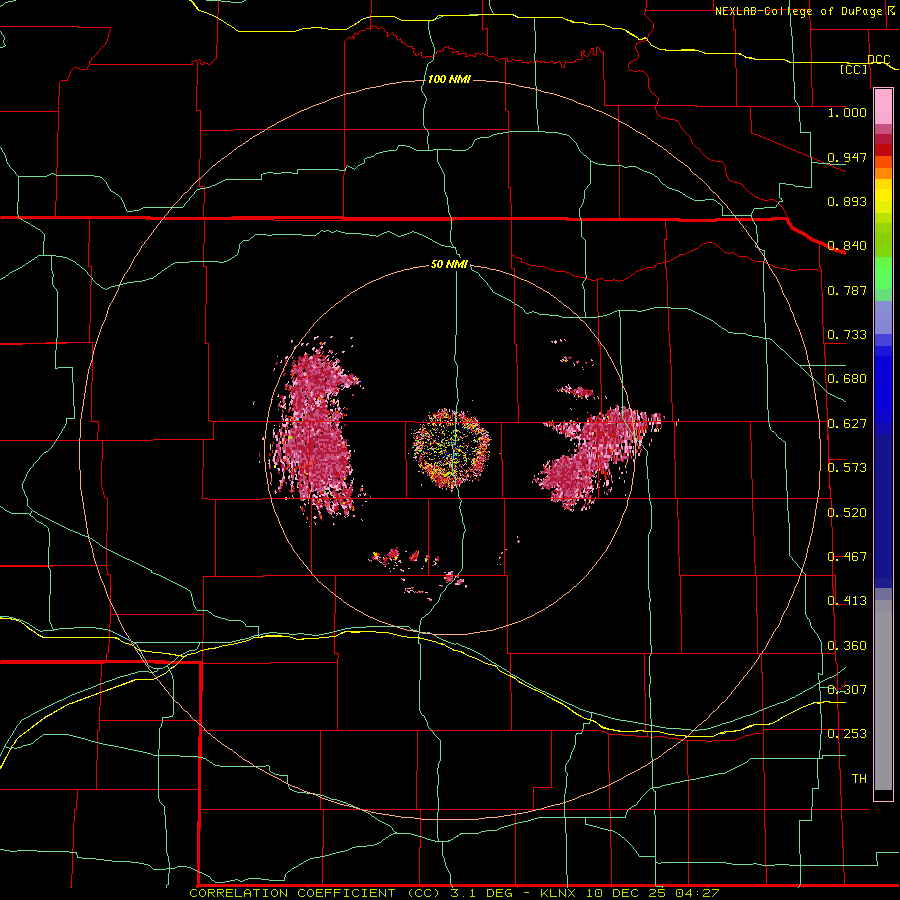The width and height of the screenshot is (900, 900).
Task: Select the 0.840 scale value
Action: coord(847,246)
